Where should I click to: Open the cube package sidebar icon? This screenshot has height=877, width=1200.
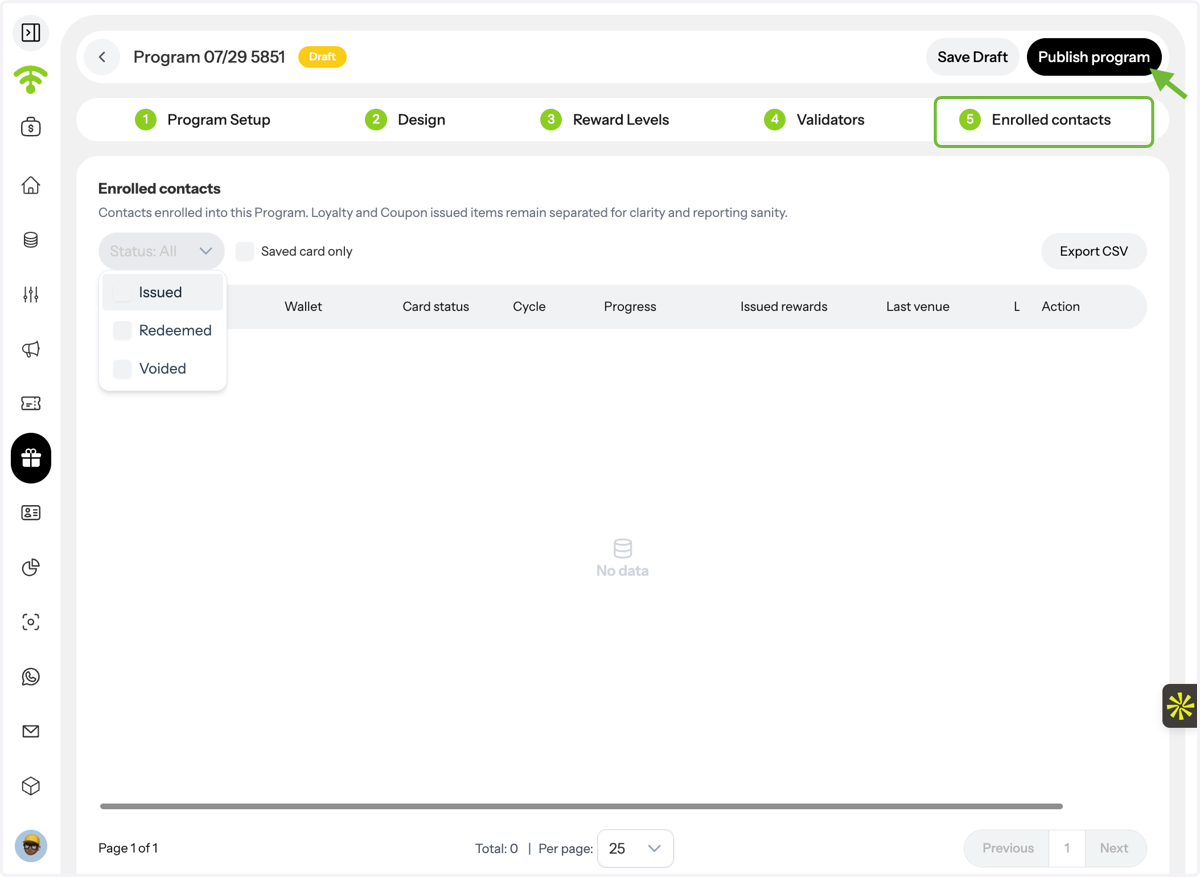pos(31,786)
